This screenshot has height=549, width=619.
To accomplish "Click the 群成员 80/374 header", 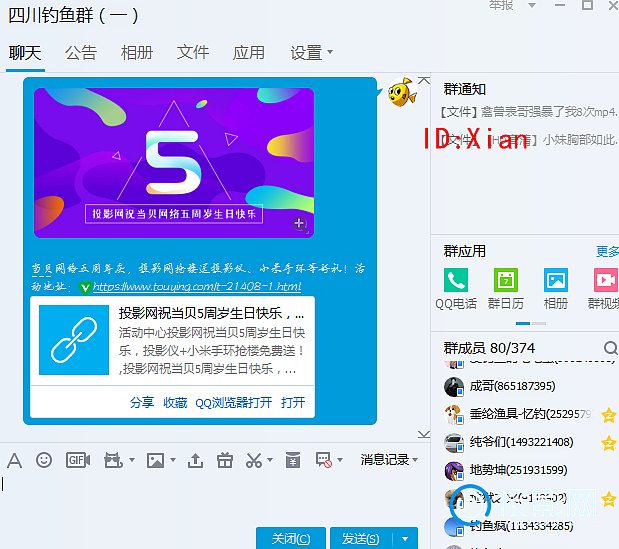I will [x=489, y=348].
